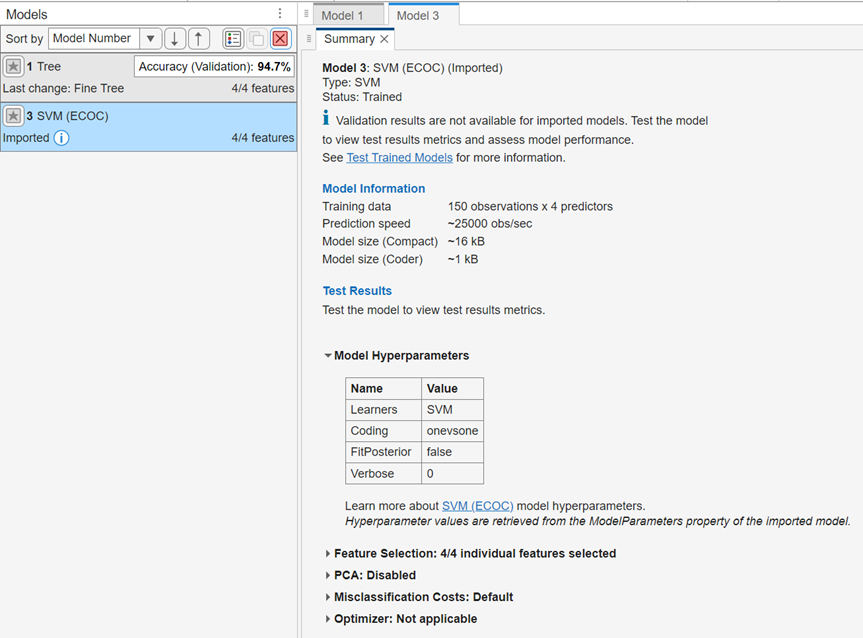Star the SVM (ECOC) model

point(13,115)
